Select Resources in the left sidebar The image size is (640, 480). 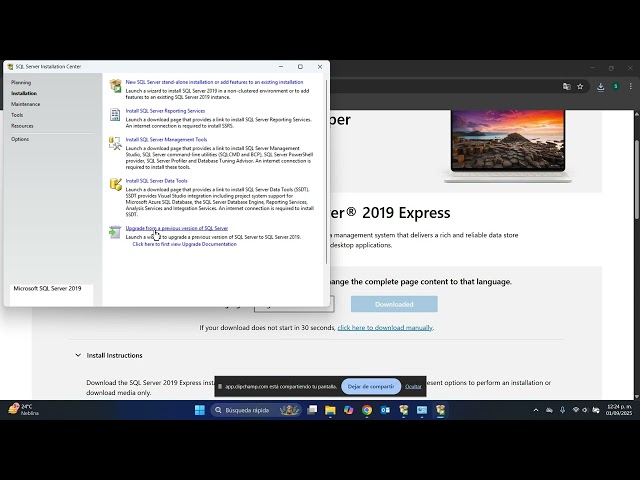pos(22,126)
